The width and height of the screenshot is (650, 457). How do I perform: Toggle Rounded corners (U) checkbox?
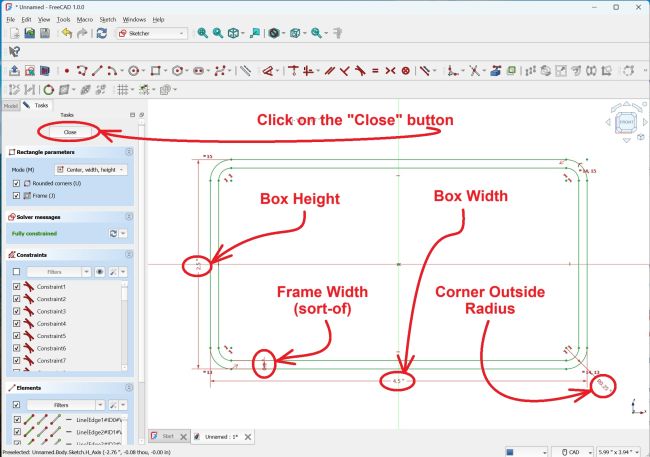(x=17, y=183)
